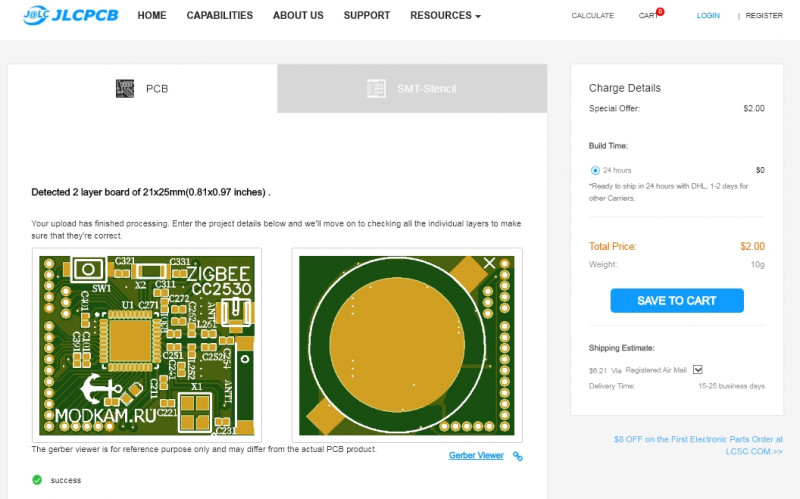Click the Login link
The width and height of the screenshot is (800, 499).
pyautogui.click(x=708, y=16)
